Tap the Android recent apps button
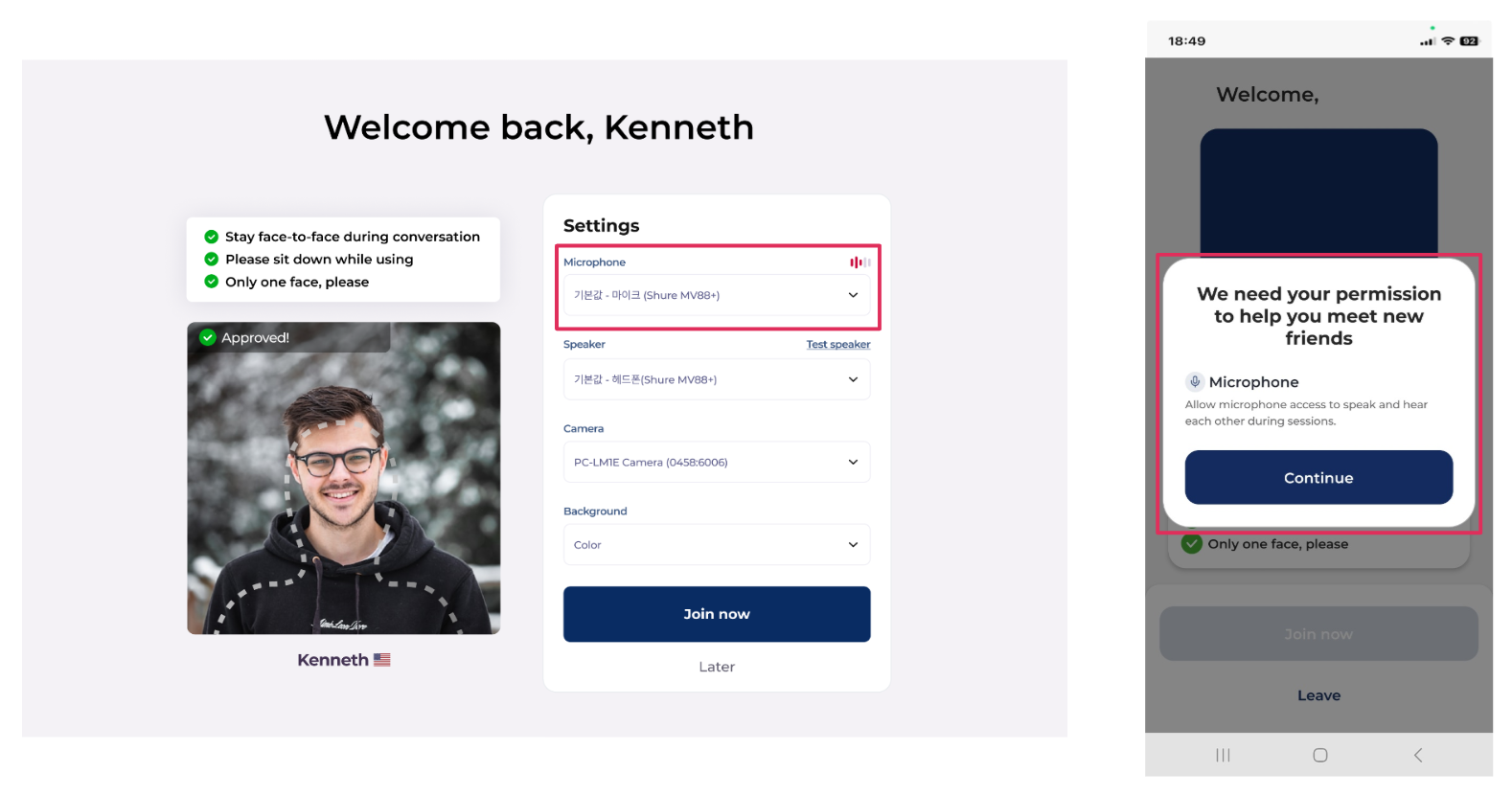Viewport: 1512px width, 796px height. 1223,755
